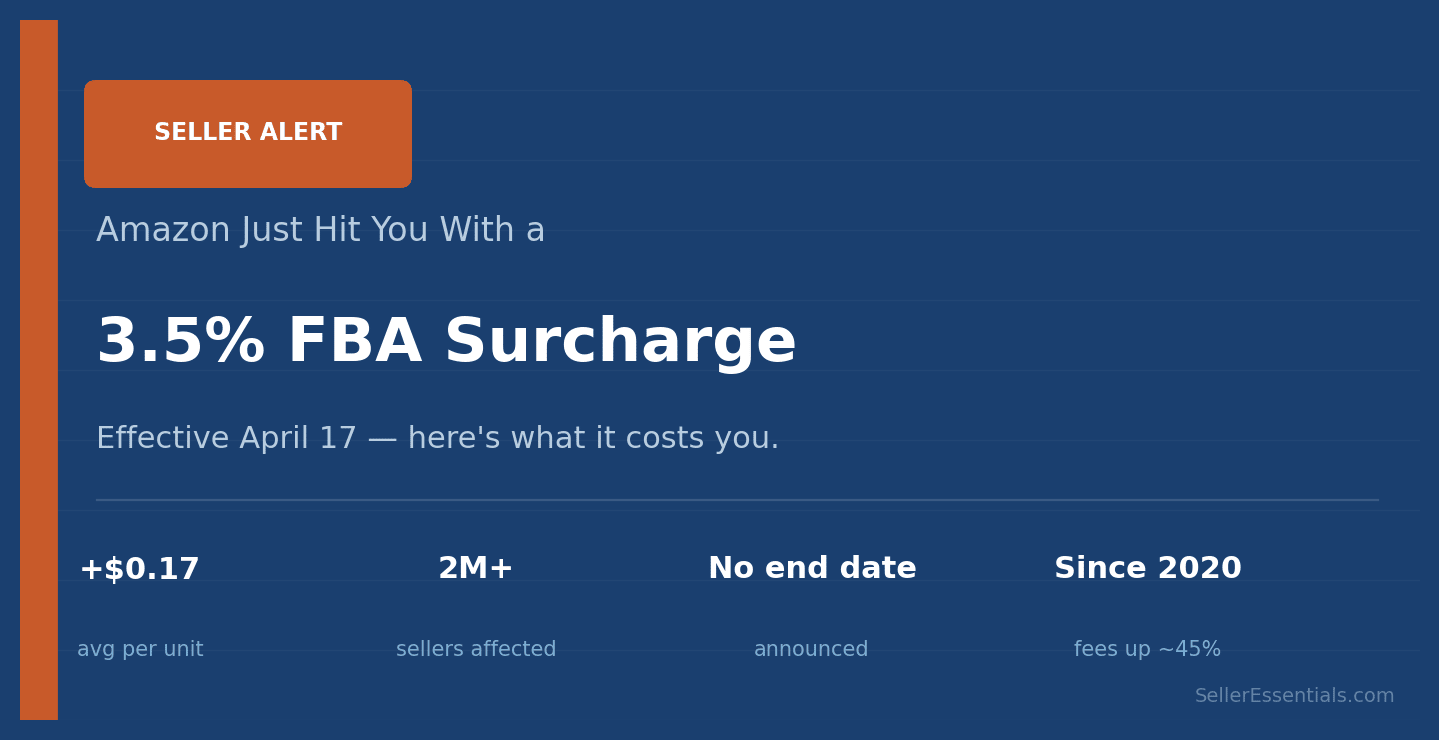
Task: Click the orange SELLER ALERT badge
Action: [x=248, y=134]
